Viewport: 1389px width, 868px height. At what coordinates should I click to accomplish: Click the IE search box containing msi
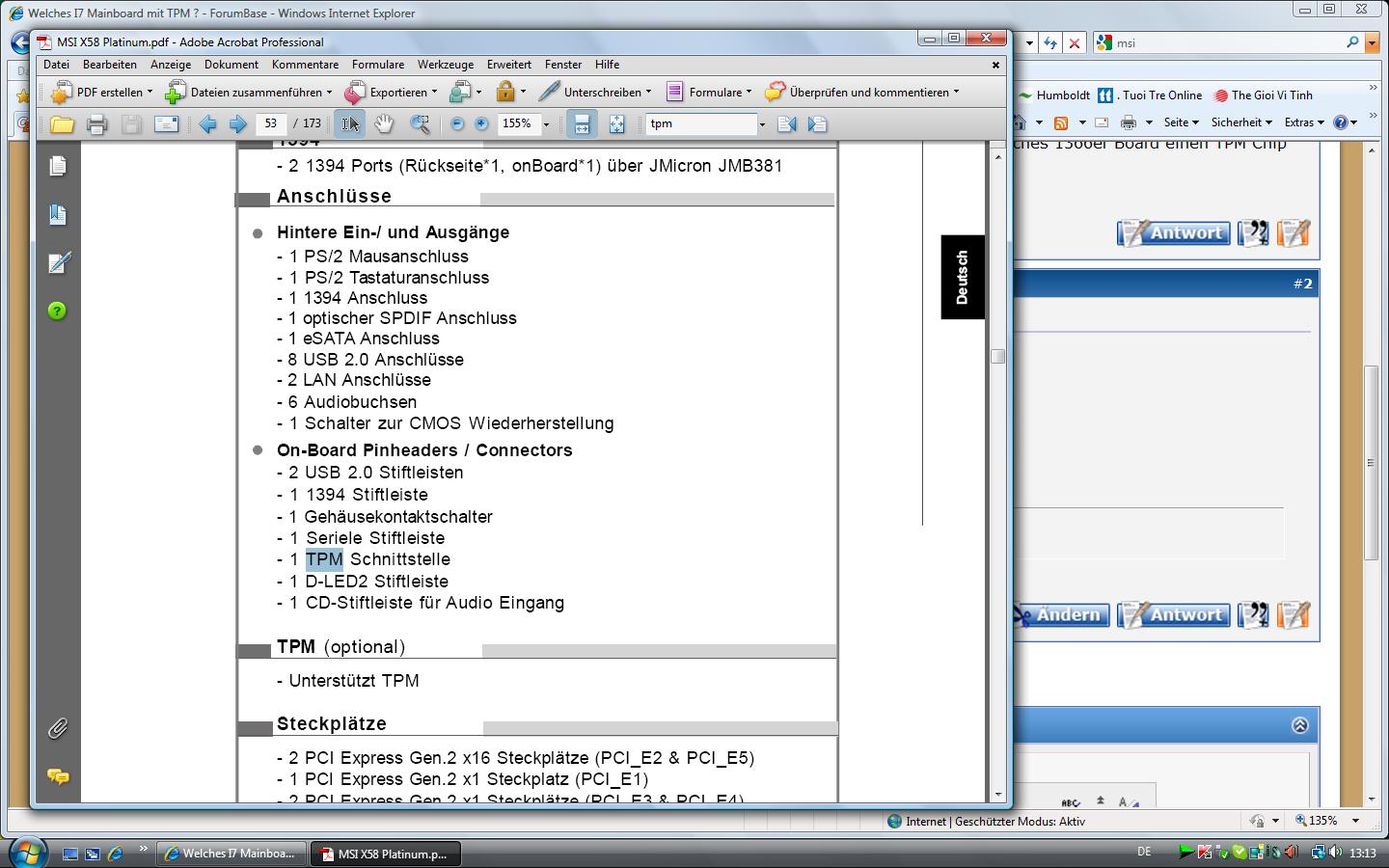(x=1230, y=43)
